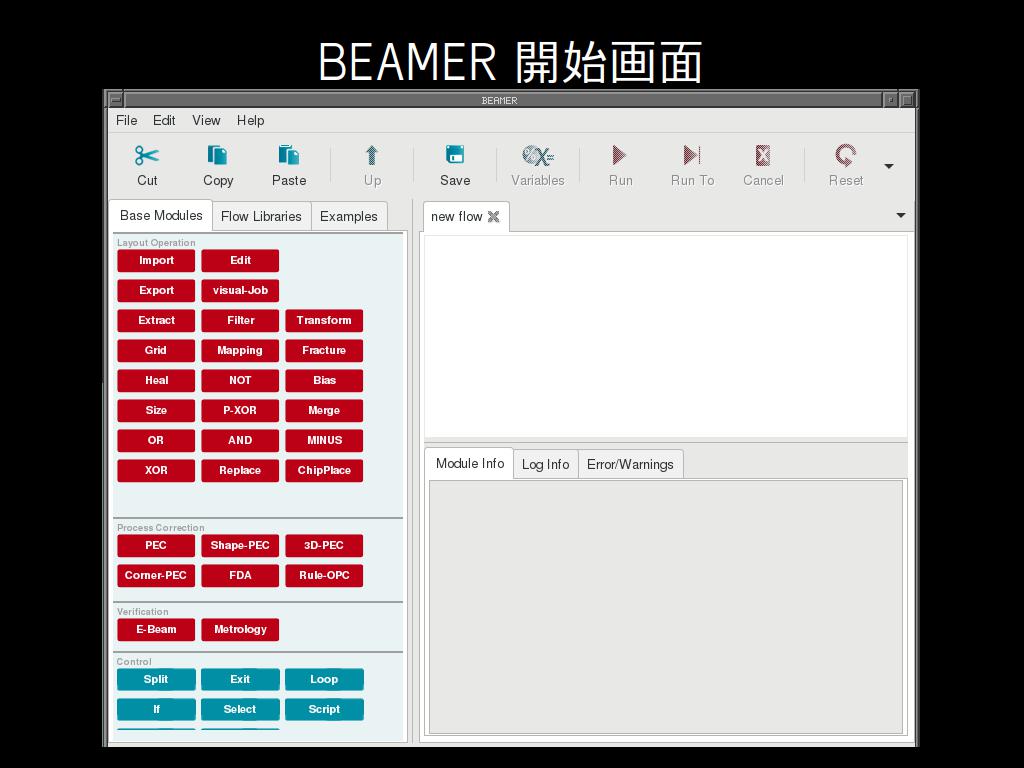1024x768 pixels.
Task: Select the Mapping module
Action: point(240,351)
